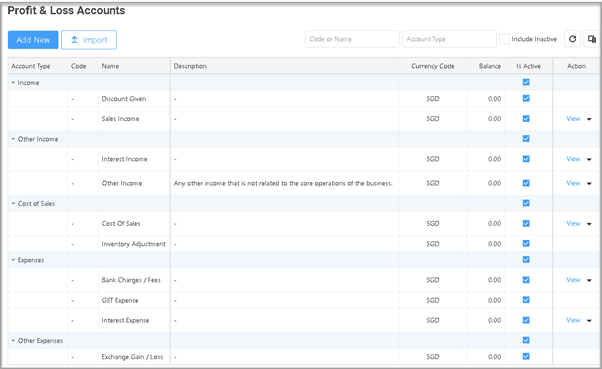Open action dropdown arrow for Cost Of Sales
This screenshot has height=369, width=602.
(x=589, y=224)
